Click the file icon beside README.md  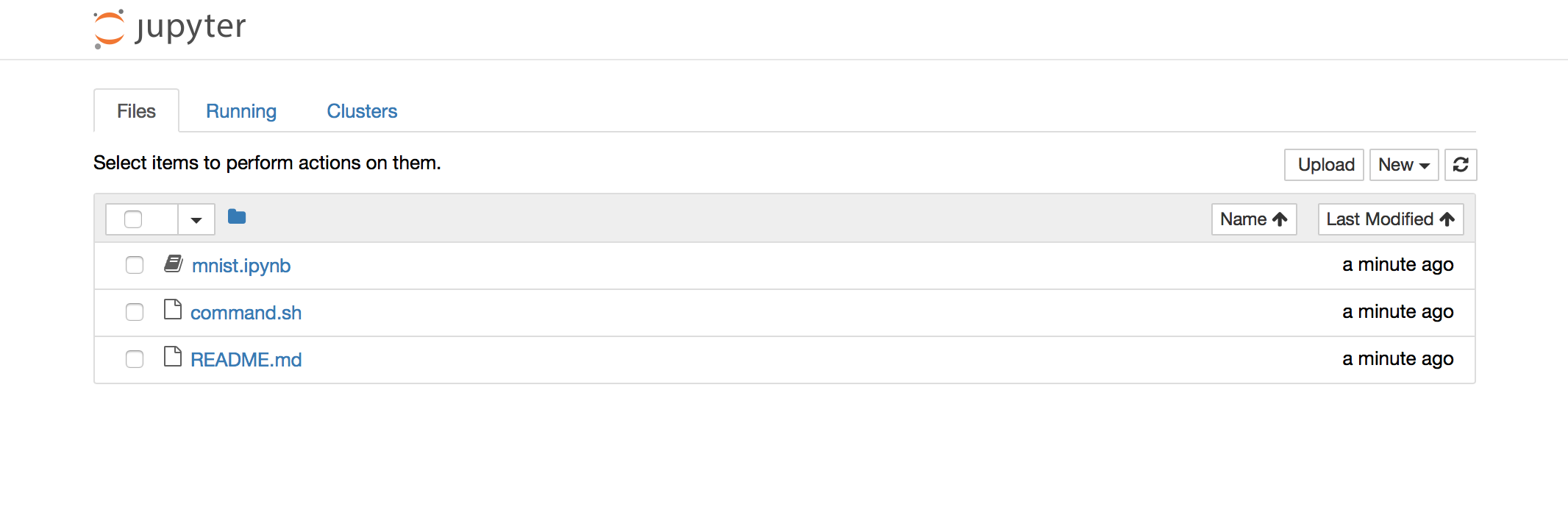[173, 357]
